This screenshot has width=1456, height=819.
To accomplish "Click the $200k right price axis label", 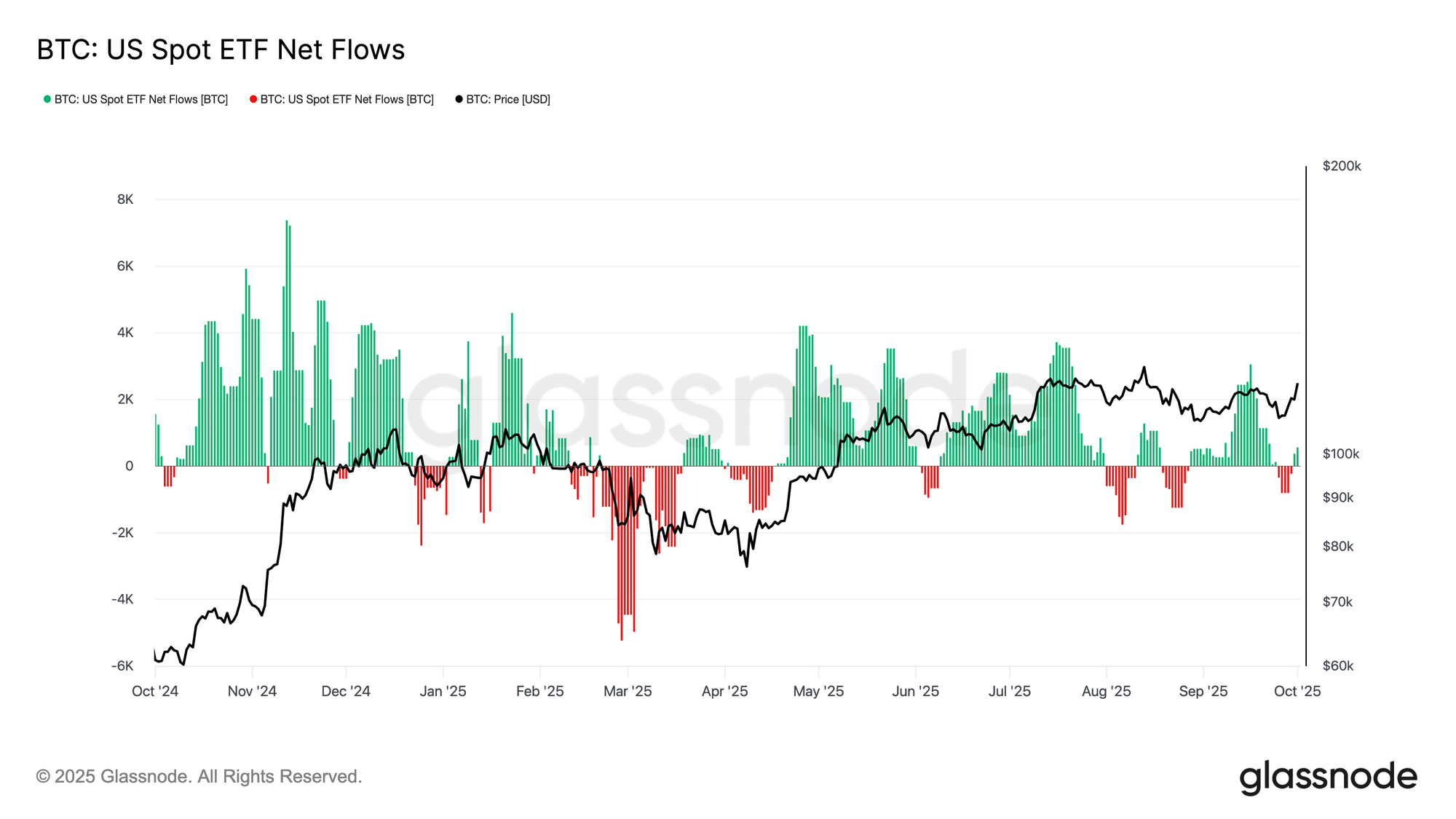I will tap(1342, 166).
